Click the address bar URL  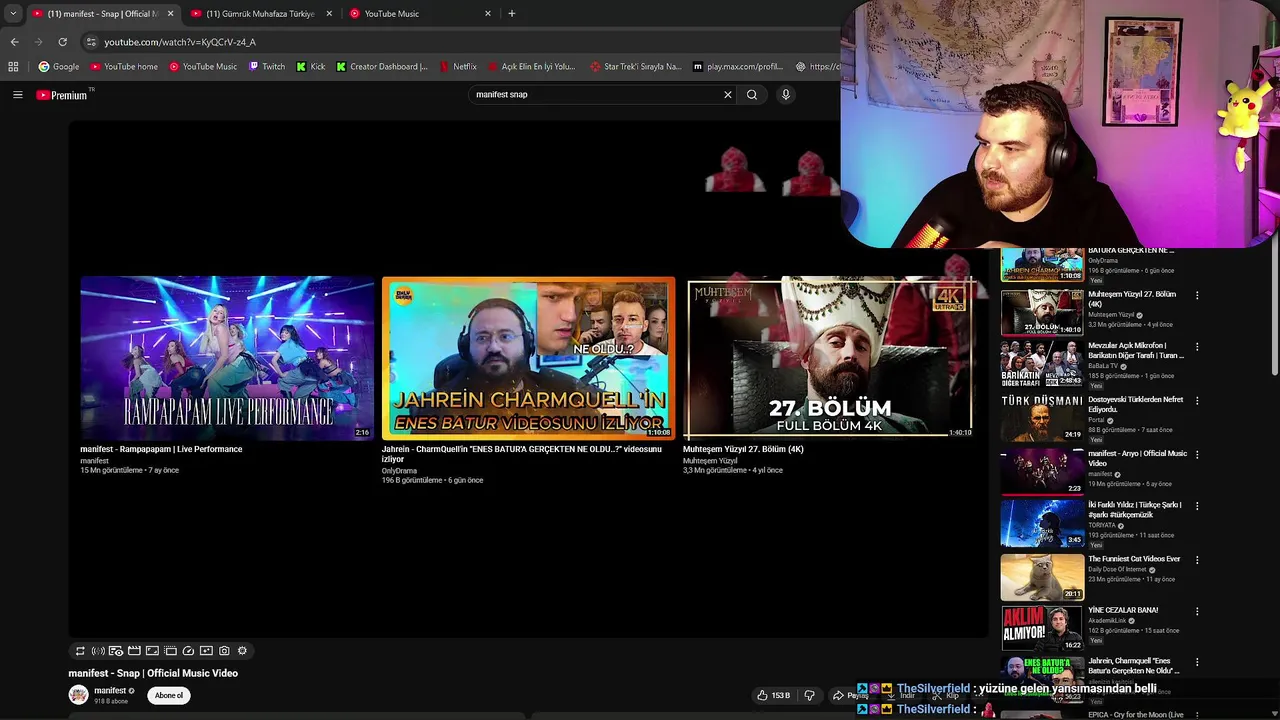coord(180,42)
